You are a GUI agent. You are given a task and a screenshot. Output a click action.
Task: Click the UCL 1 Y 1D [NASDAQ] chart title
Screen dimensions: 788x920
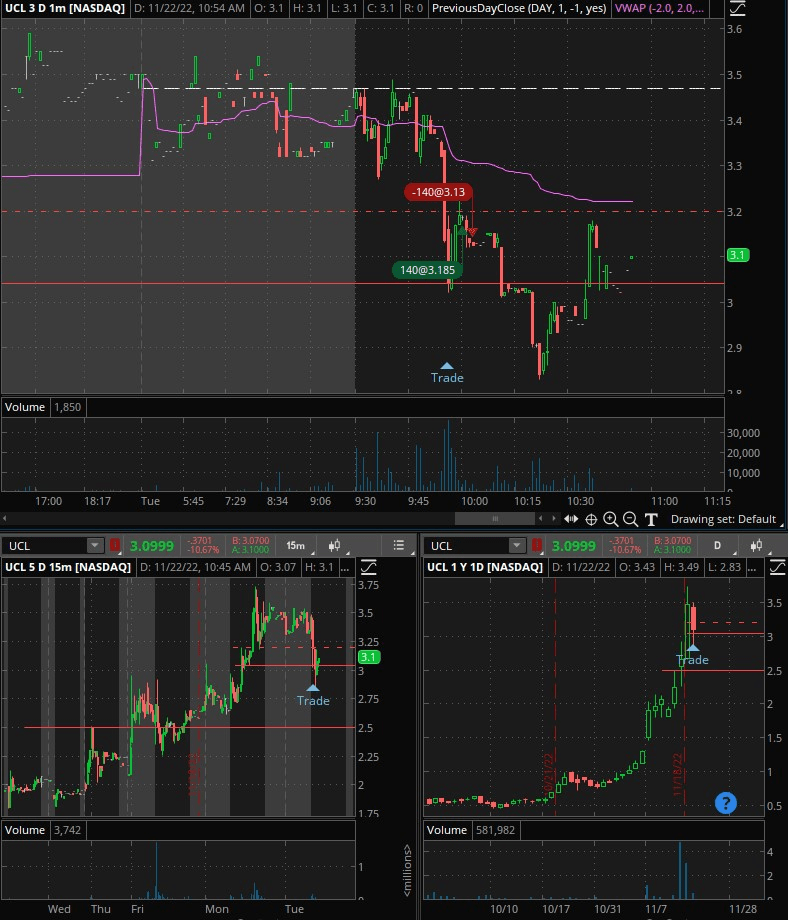tap(485, 567)
